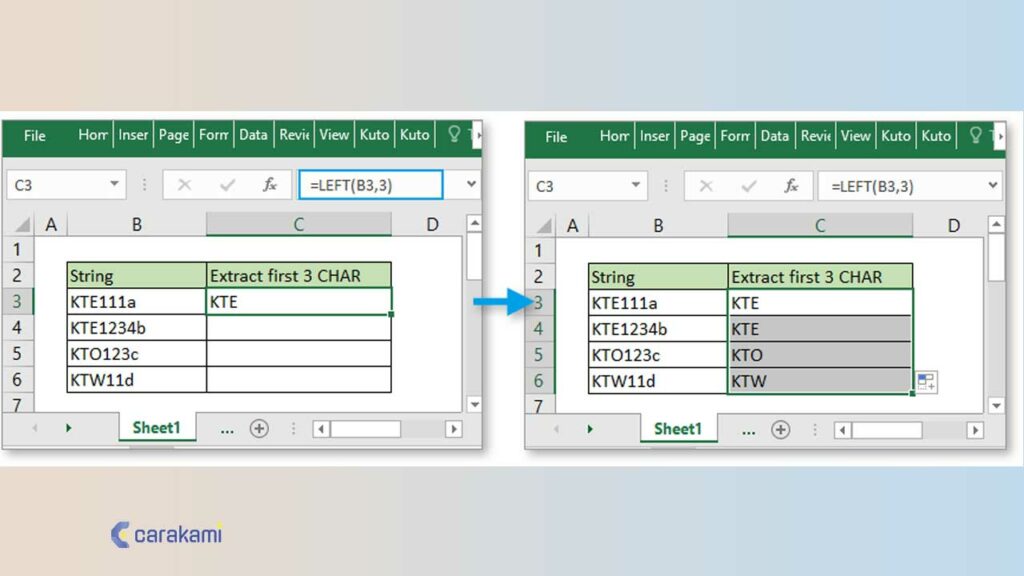Switch to the View ribbon tab

pos(334,134)
